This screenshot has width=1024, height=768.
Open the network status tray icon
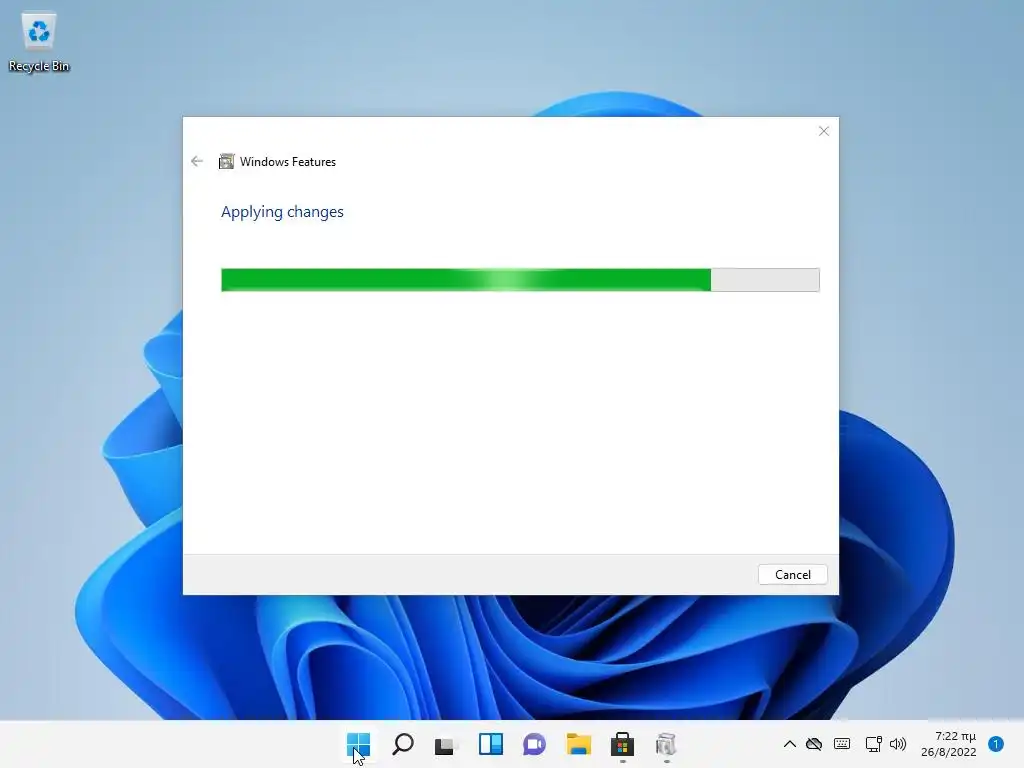point(873,744)
